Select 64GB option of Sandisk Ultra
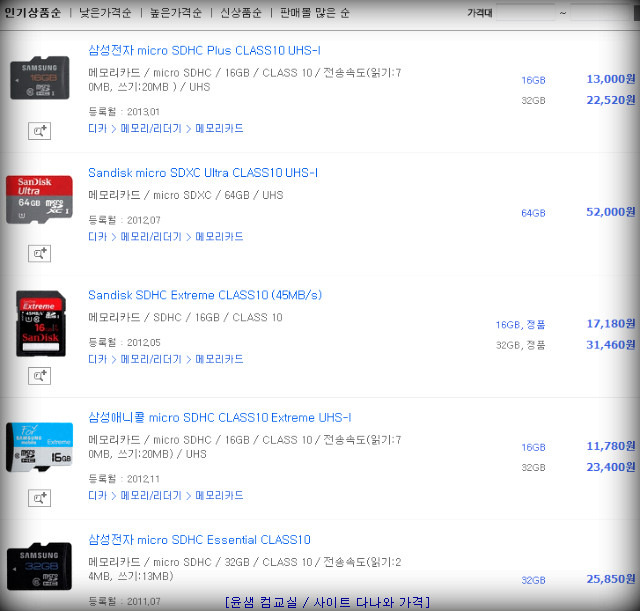The height and width of the screenshot is (611, 640). tap(533, 213)
